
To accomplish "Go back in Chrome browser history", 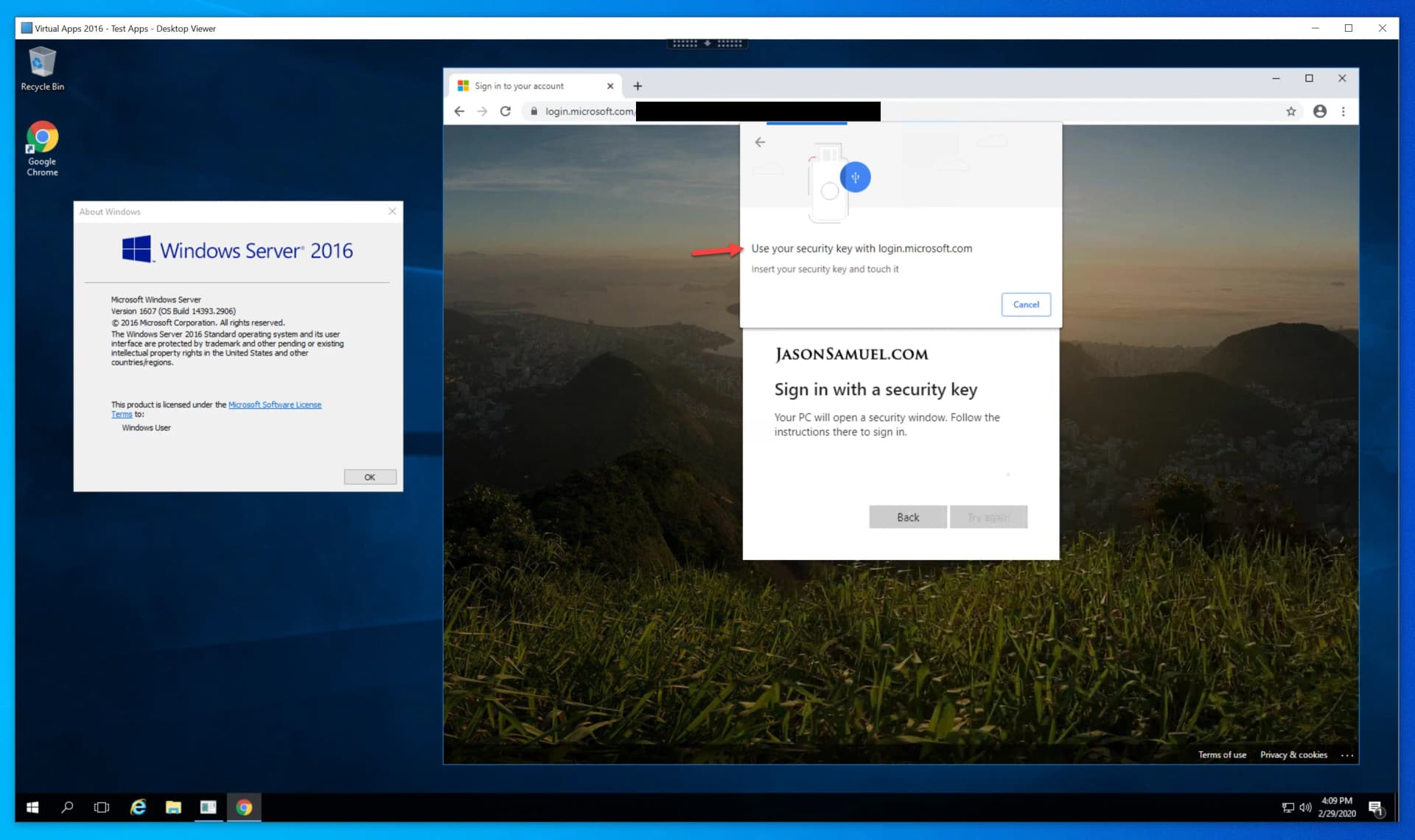I will pyautogui.click(x=459, y=111).
